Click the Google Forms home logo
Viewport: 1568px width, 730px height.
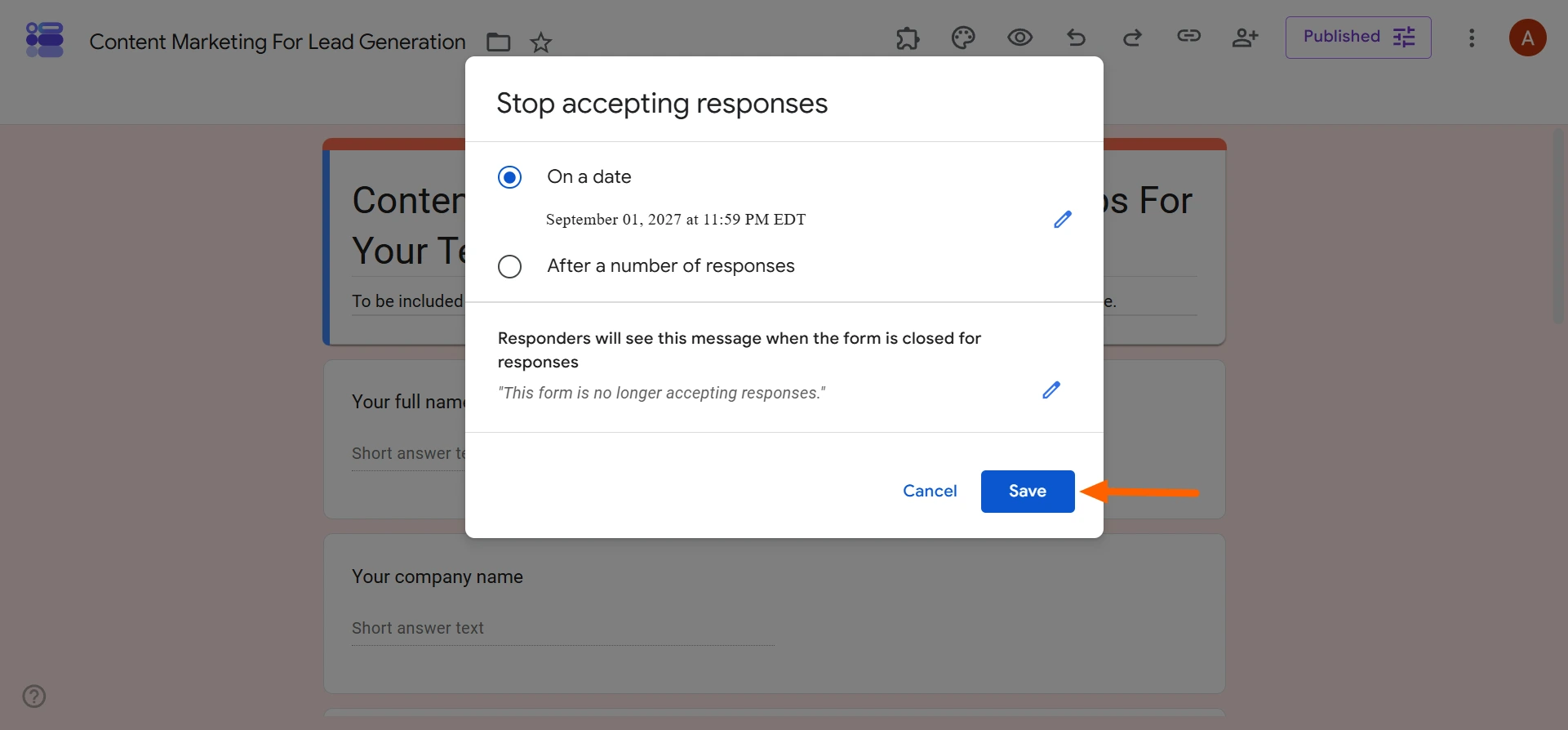(x=45, y=39)
